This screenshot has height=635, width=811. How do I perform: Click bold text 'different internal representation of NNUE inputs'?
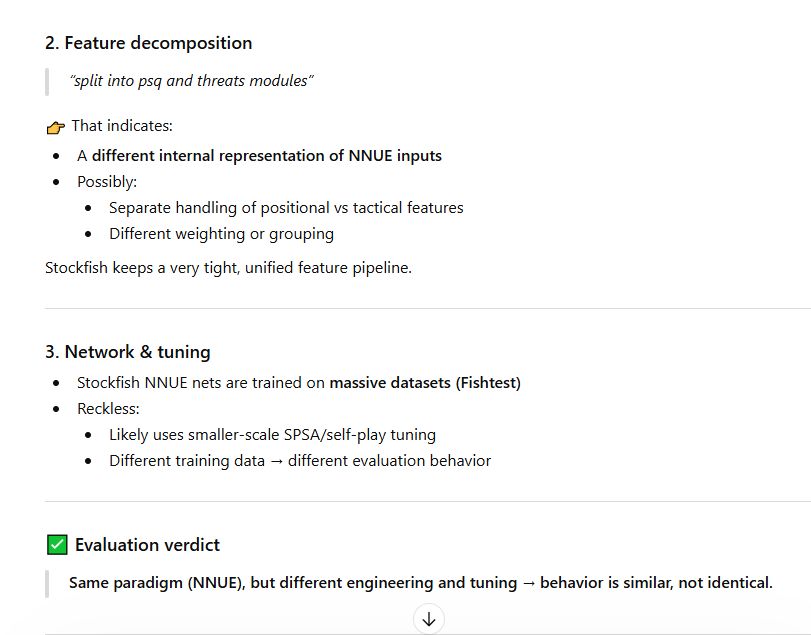coord(266,156)
